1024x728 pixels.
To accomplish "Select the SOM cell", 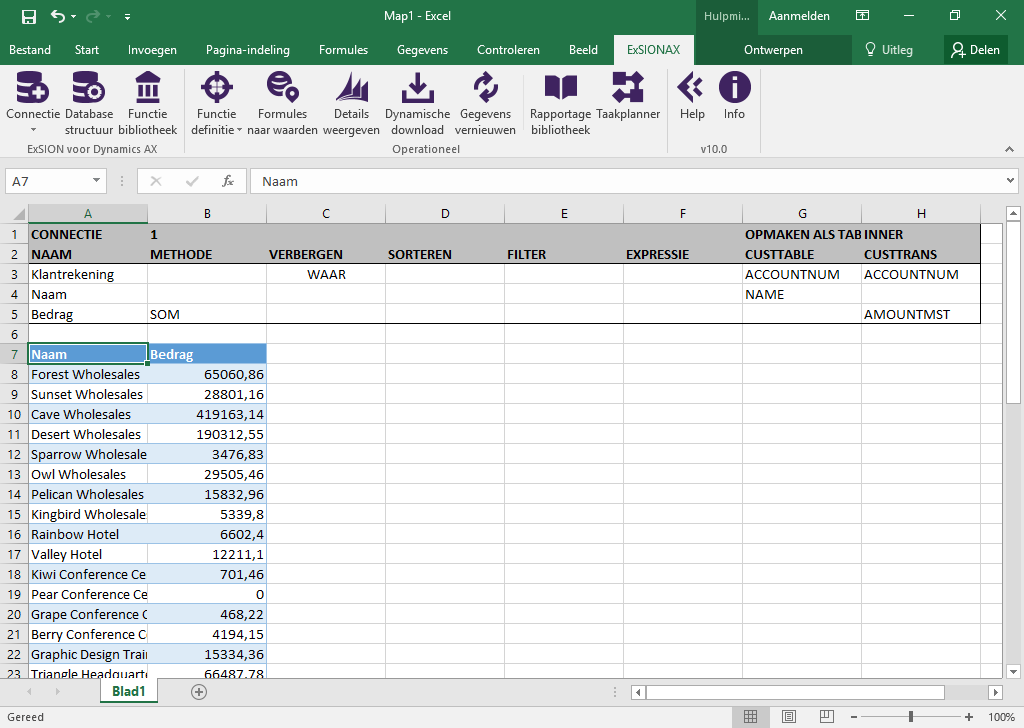I will [207, 314].
